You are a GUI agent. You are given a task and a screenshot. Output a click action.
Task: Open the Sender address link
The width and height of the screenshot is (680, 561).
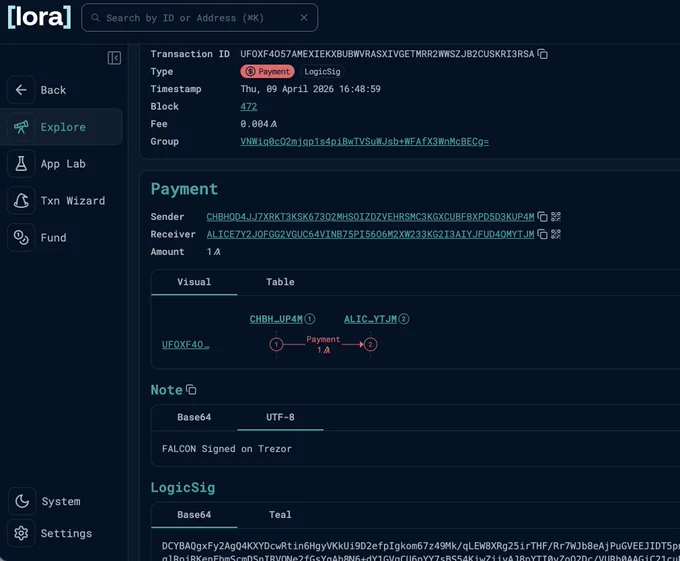point(370,216)
